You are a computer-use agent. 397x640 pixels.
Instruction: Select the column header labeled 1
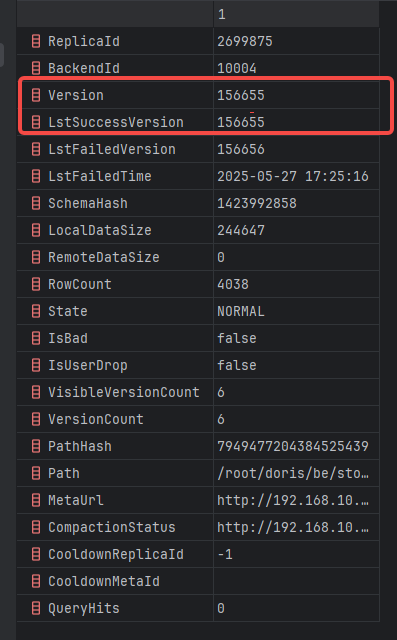(x=296, y=15)
